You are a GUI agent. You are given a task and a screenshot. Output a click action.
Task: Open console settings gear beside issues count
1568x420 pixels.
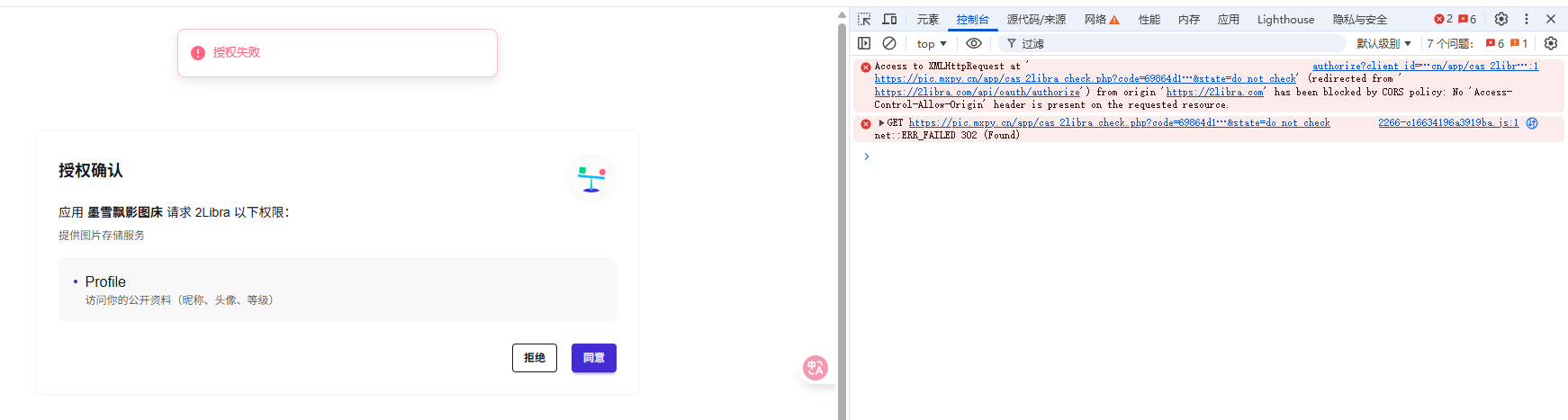click(1550, 43)
